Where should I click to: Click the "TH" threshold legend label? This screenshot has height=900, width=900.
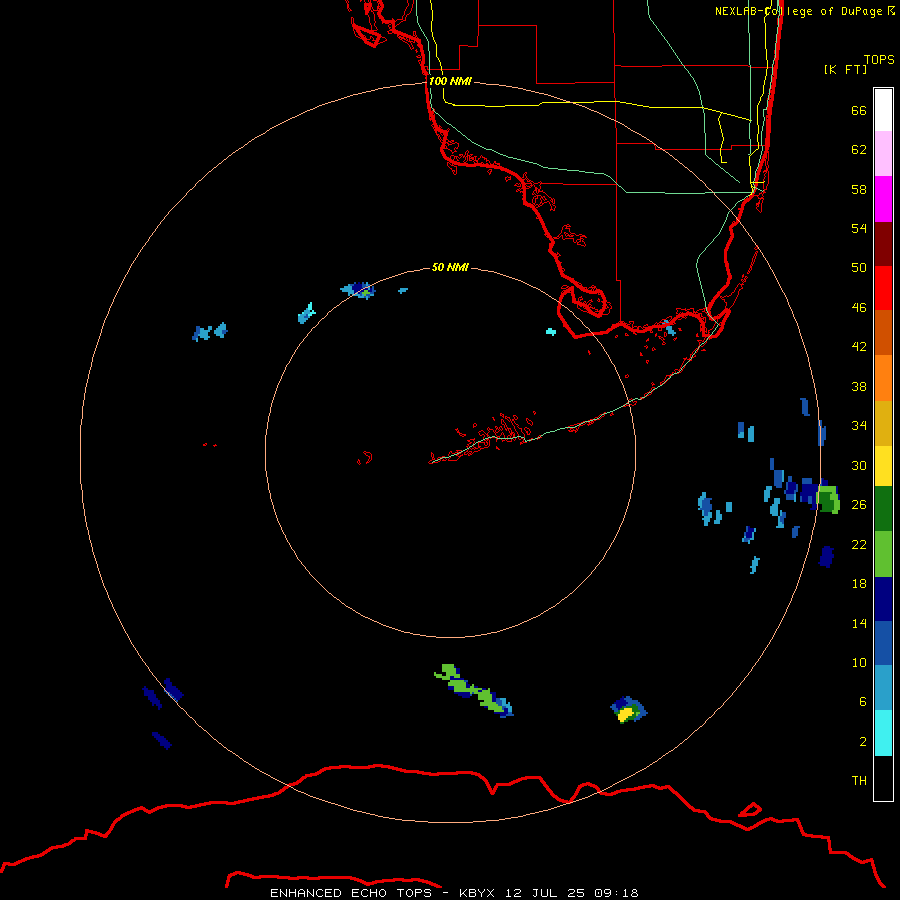point(859,781)
